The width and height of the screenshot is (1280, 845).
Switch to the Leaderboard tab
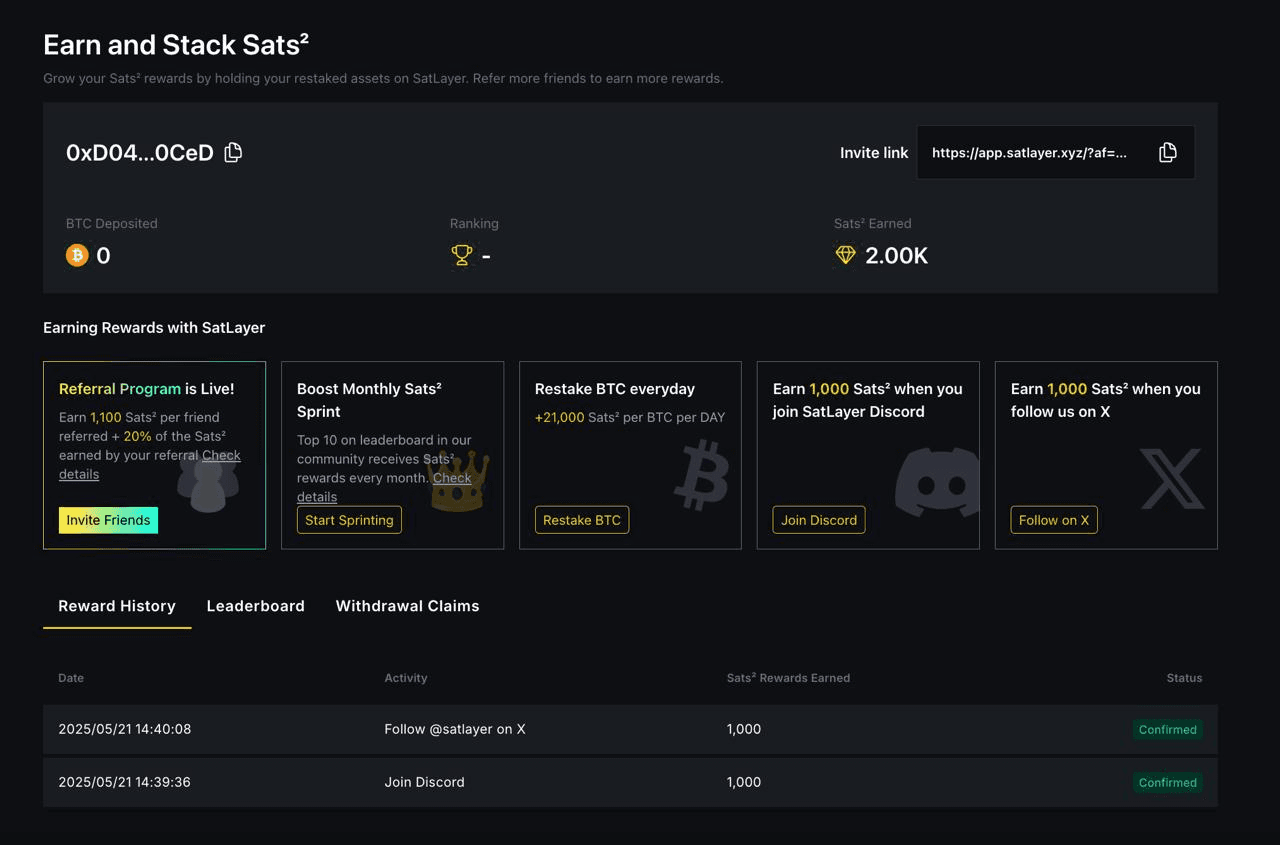point(255,606)
